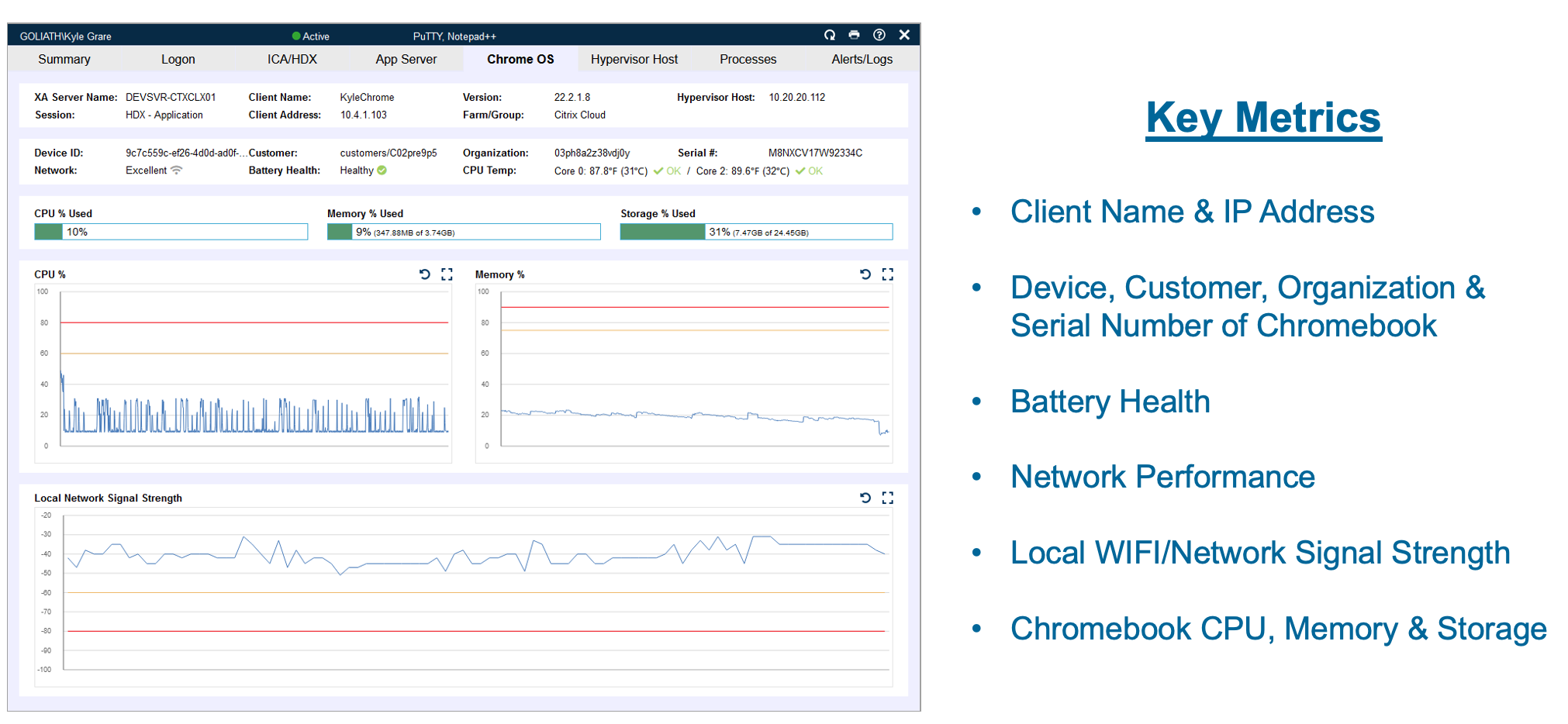Screen dimensions: 1568x724
Task: Click the green Active status indicator
Action: [295, 36]
